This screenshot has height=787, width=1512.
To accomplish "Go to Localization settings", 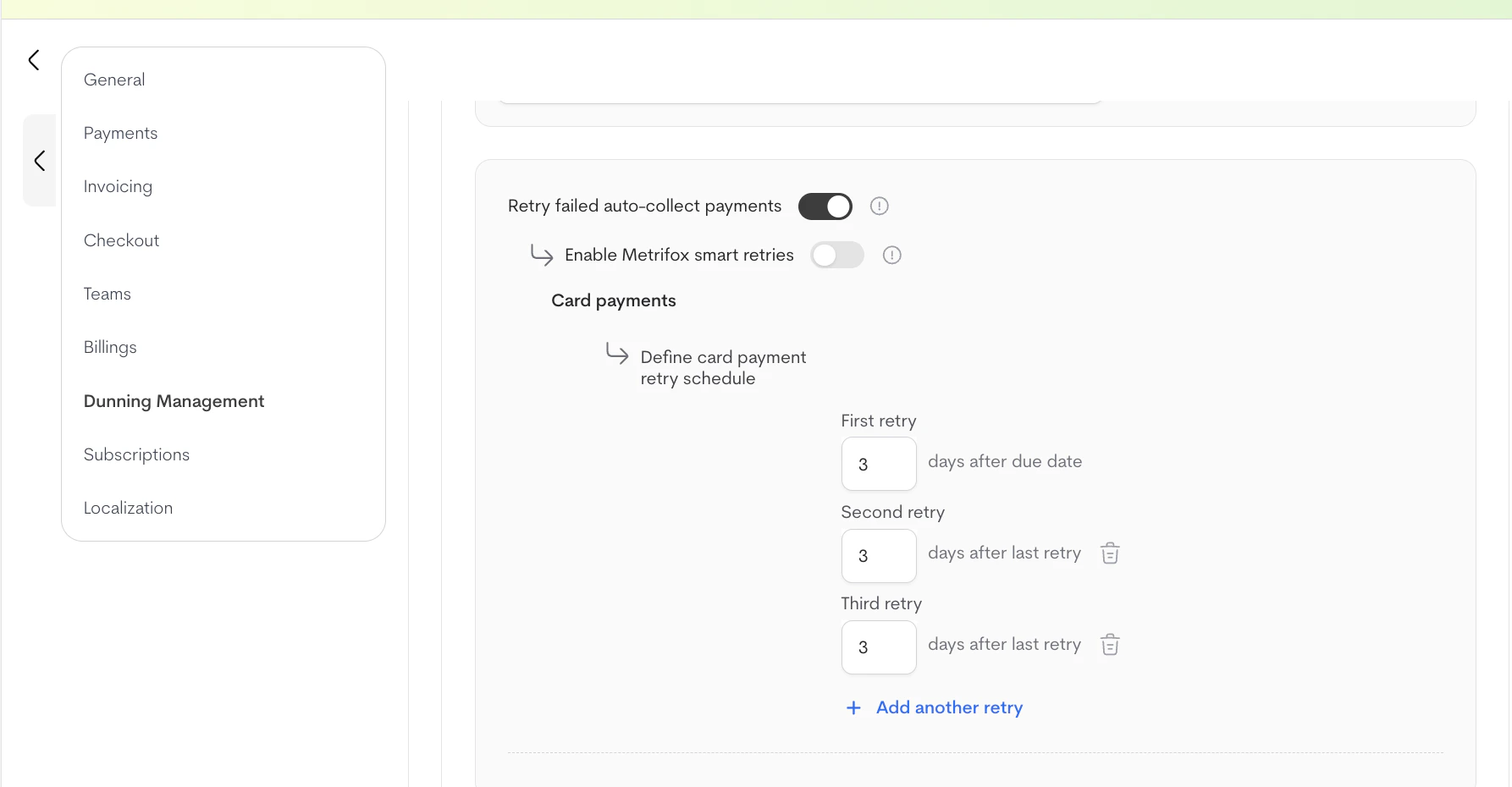I will pos(128,508).
